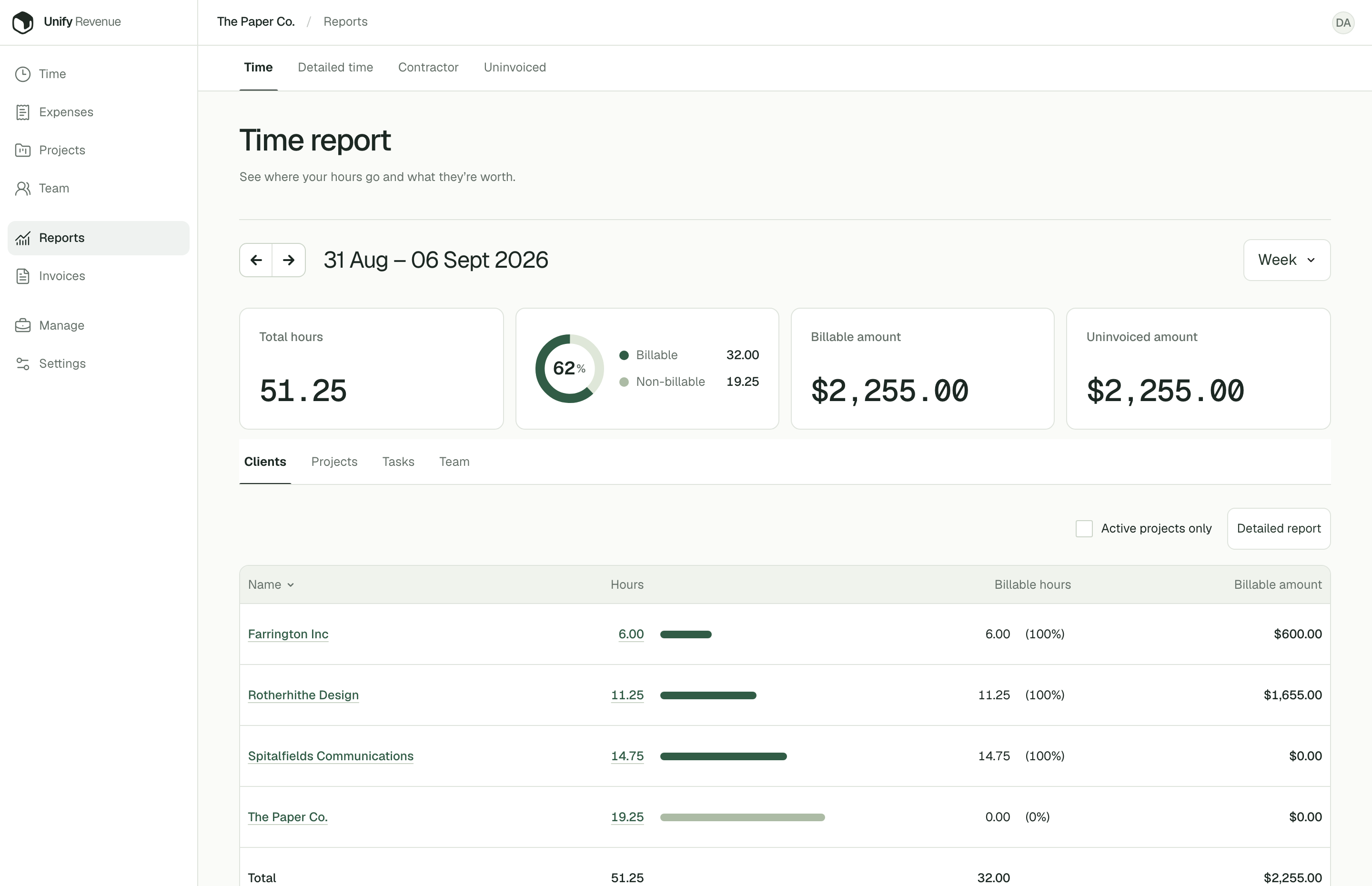Click the Billable hours column header
Screen dimensions: 1372x886
tap(1033, 584)
